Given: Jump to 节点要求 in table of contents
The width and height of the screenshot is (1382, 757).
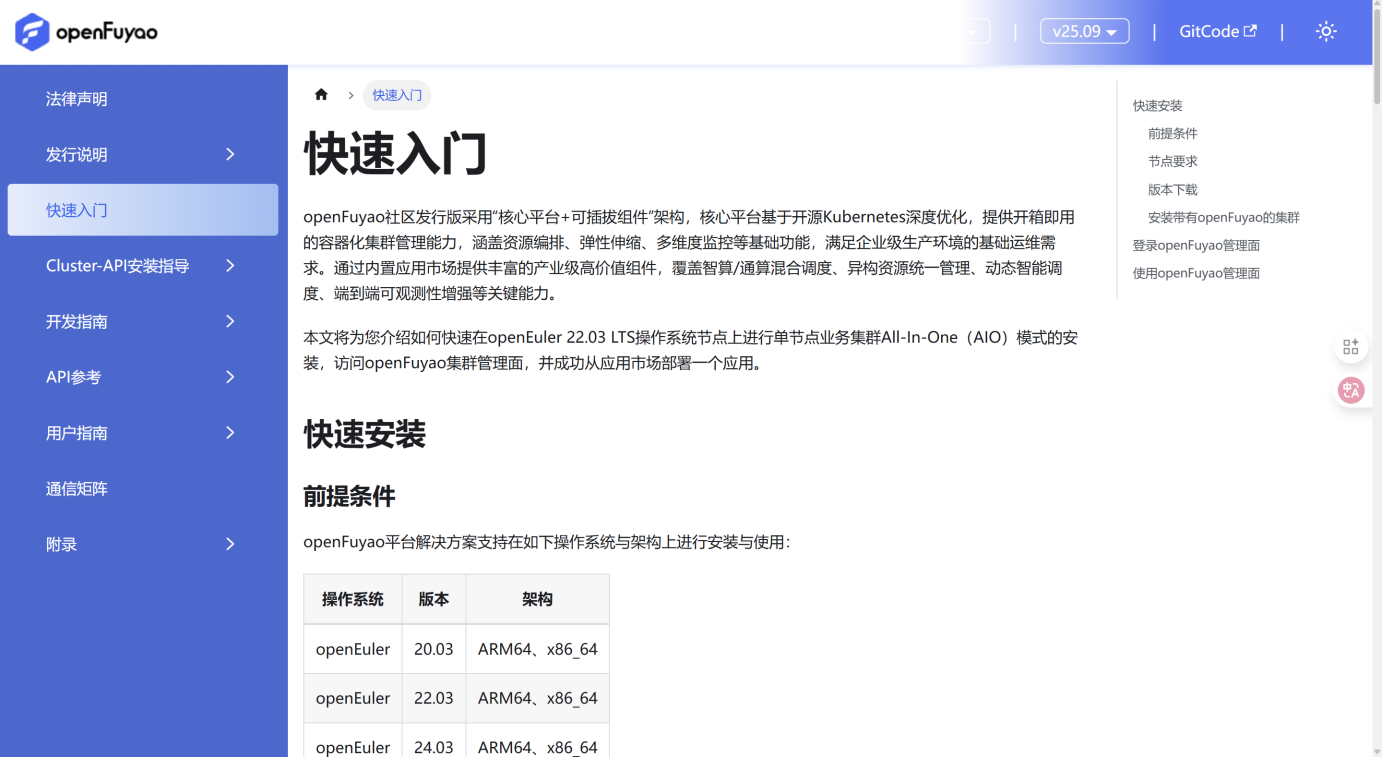Looking at the screenshot, I should 1172,162.
